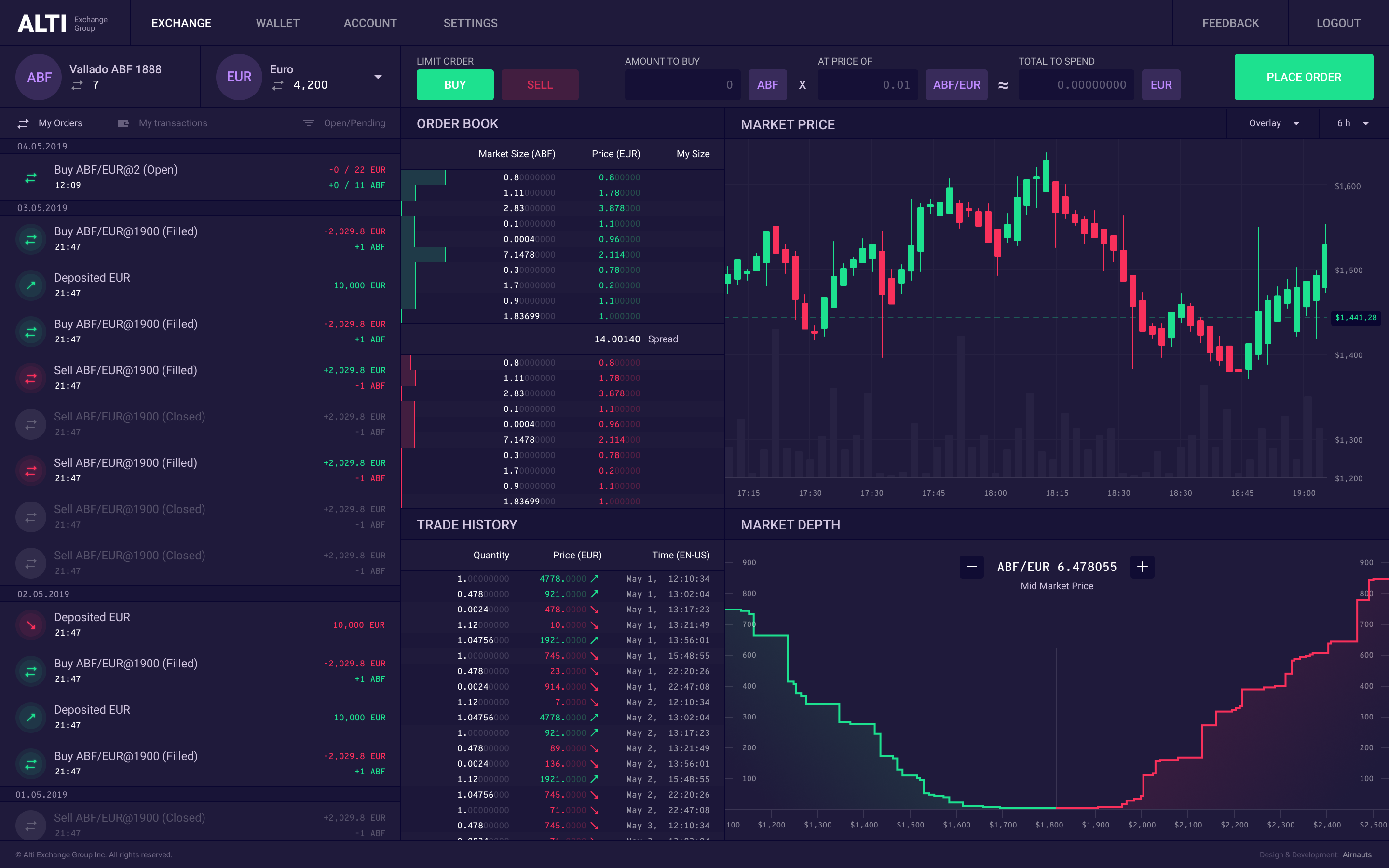Select the SELL limit order toggle
This screenshot has height=868, width=1389.
pyautogui.click(x=540, y=85)
